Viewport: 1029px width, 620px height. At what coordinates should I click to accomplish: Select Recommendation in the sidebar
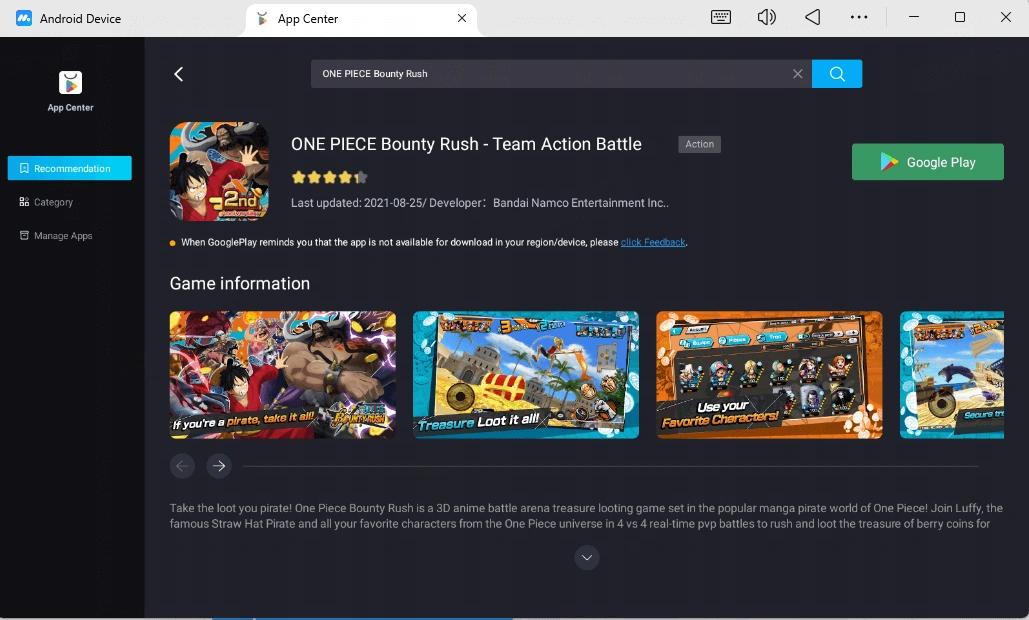click(69, 167)
